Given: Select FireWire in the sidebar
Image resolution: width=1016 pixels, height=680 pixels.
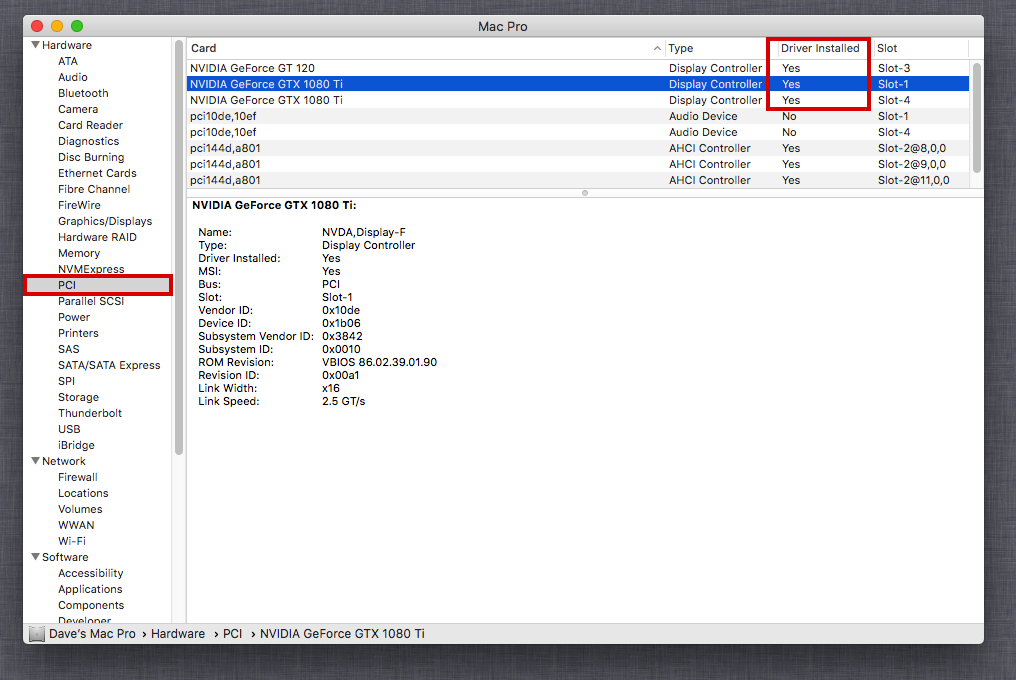Looking at the screenshot, I should coord(79,205).
